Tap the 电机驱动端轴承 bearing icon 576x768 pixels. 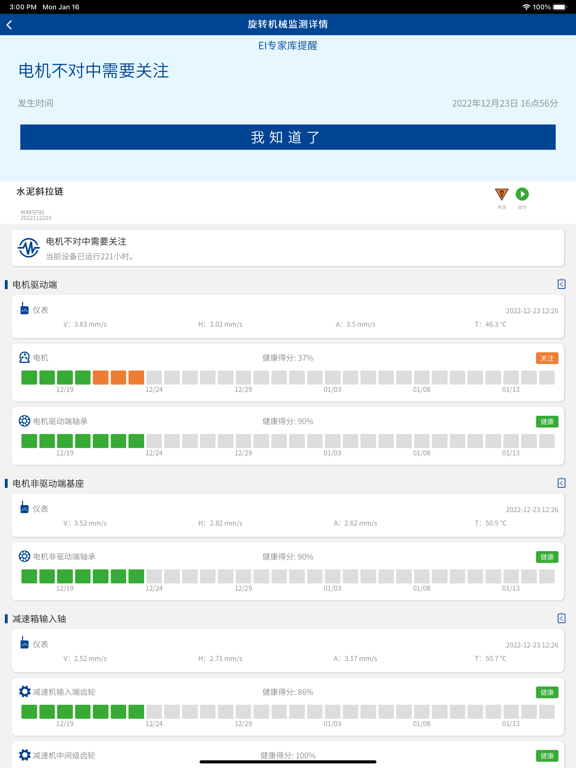24,421
